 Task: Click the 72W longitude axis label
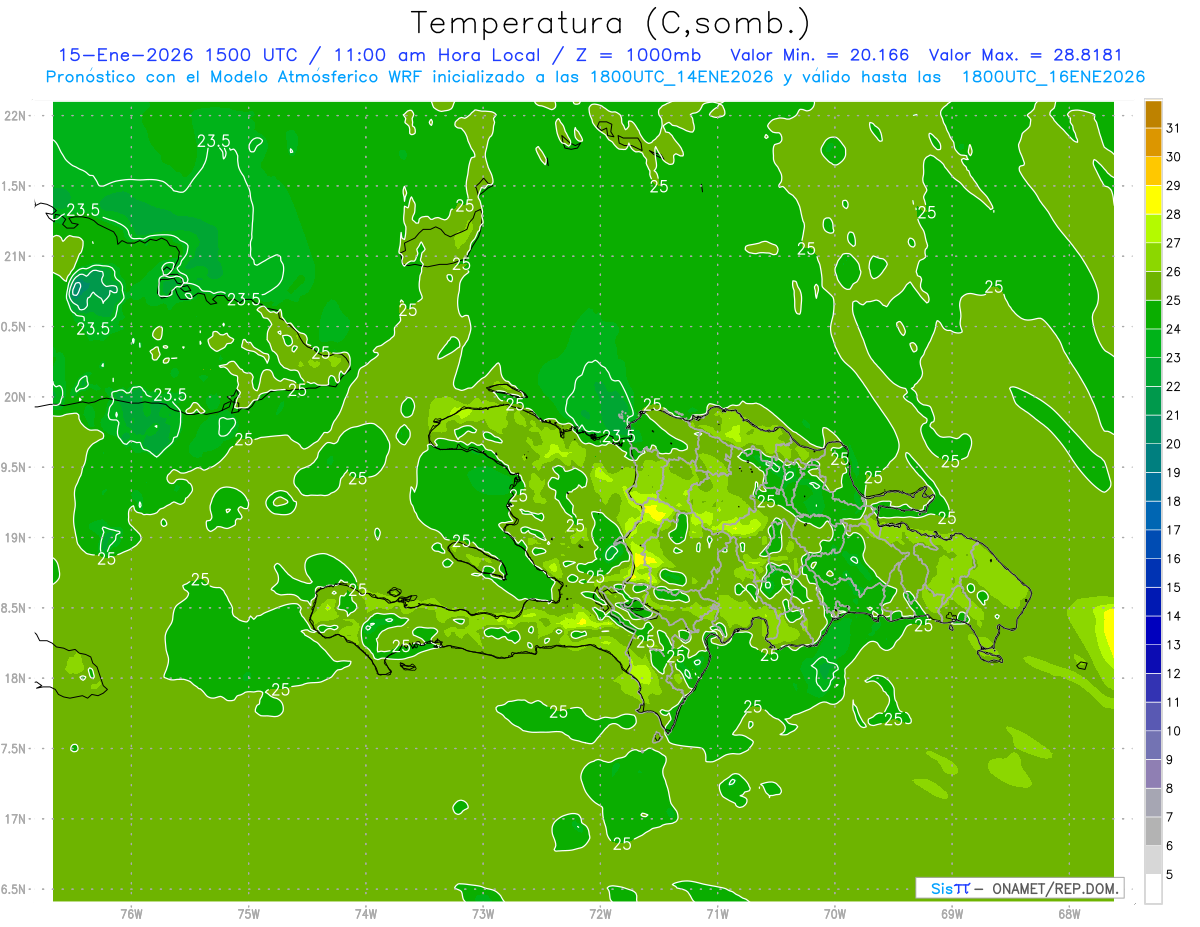click(600, 913)
